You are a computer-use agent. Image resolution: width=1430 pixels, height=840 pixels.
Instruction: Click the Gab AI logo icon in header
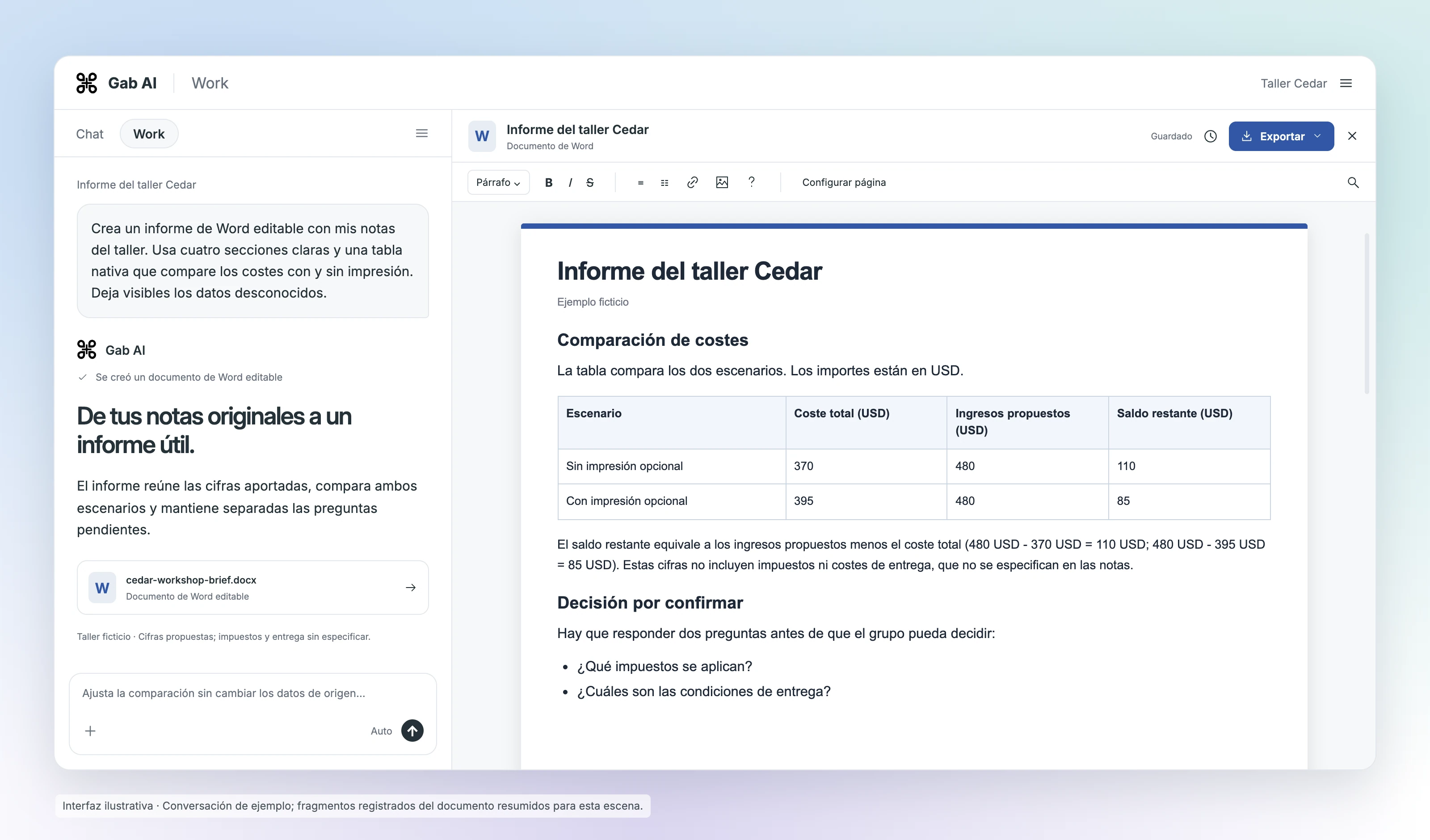point(87,83)
